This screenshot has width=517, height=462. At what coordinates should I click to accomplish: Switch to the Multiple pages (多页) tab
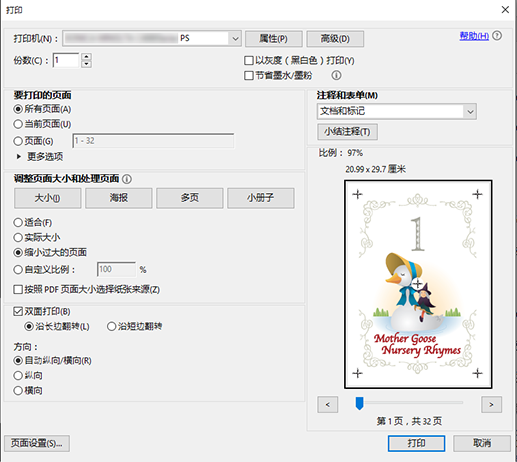click(190, 198)
